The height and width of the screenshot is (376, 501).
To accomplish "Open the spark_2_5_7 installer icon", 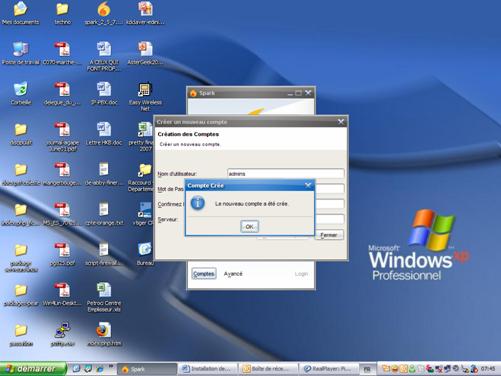I will tap(104, 13).
